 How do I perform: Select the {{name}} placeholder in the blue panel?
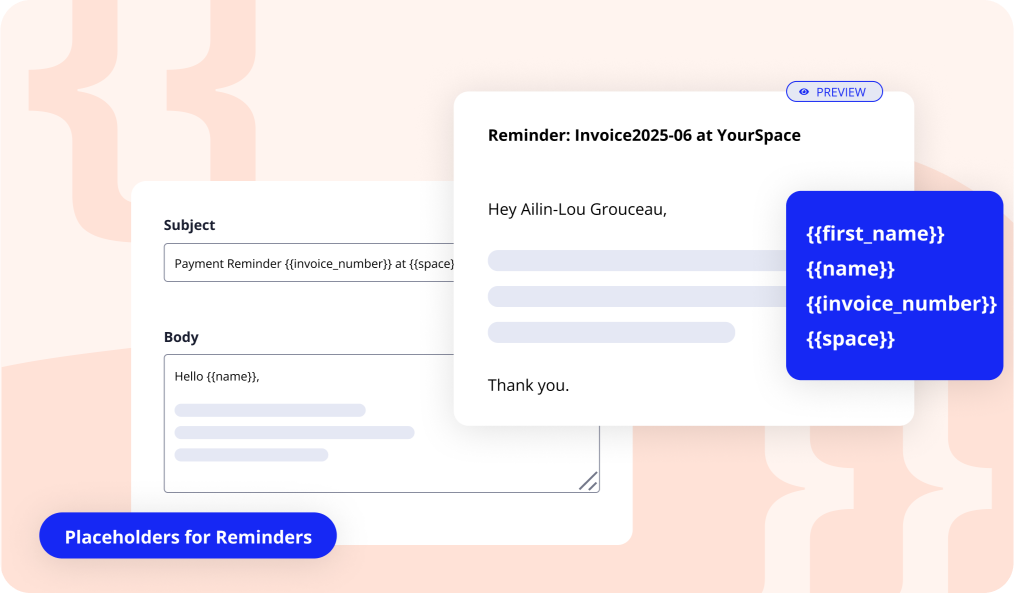[850, 268]
